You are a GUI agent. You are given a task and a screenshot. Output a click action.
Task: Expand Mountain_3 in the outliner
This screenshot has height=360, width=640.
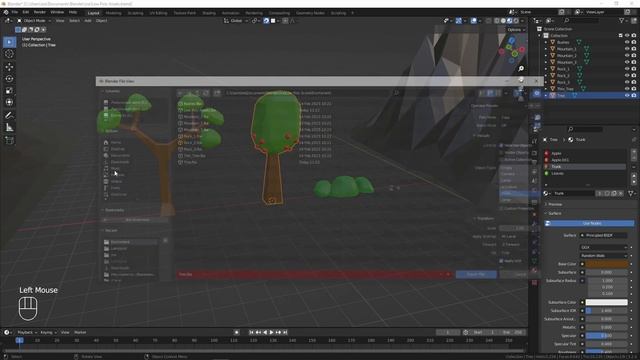[546, 62]
